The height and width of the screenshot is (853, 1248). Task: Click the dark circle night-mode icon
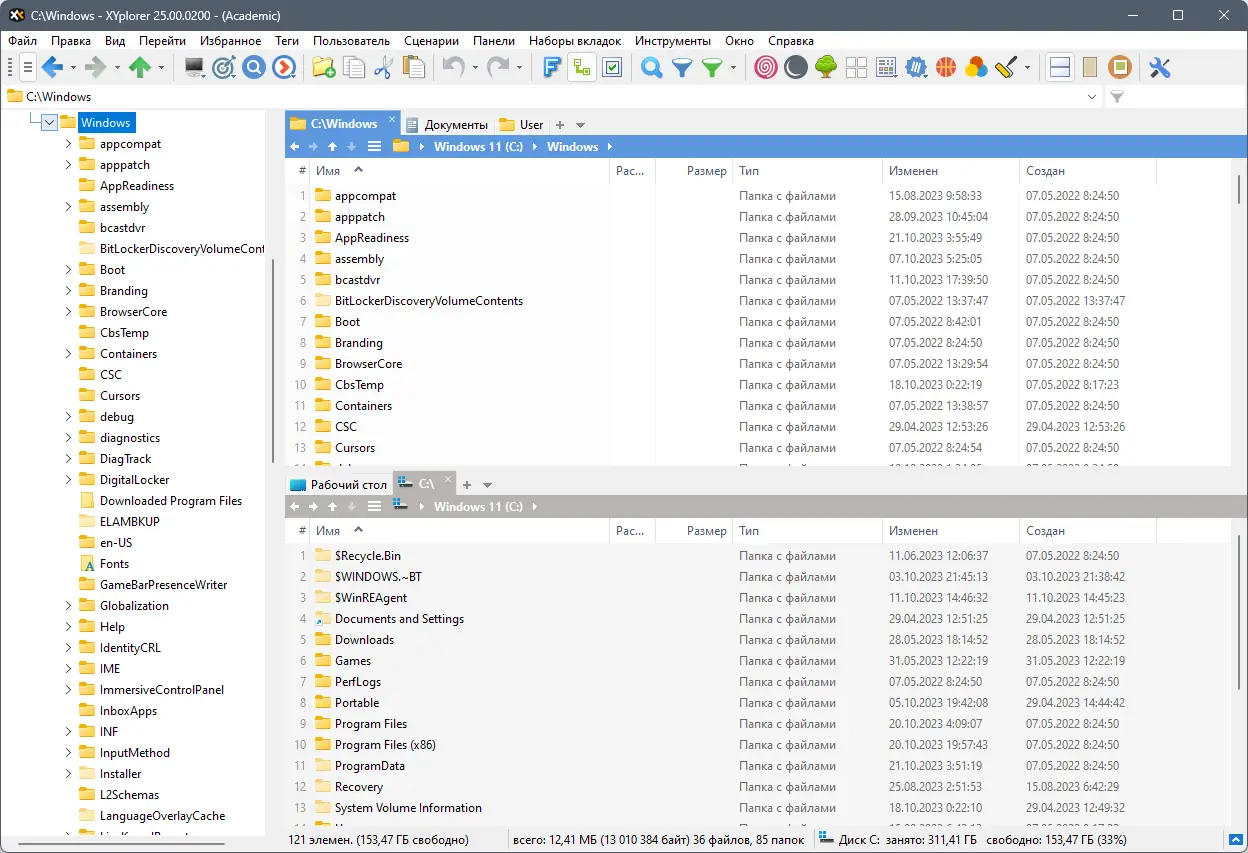point(794,67)
